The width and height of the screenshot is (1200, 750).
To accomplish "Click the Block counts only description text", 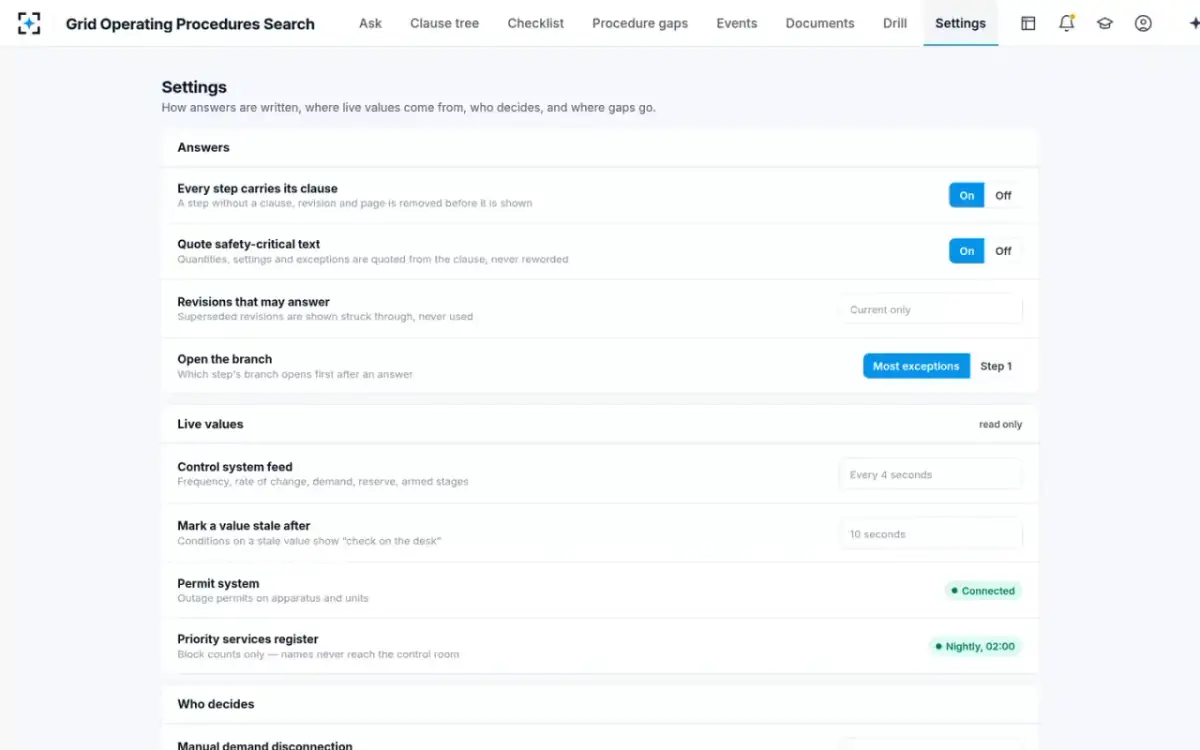I will (x=318, y=654).
